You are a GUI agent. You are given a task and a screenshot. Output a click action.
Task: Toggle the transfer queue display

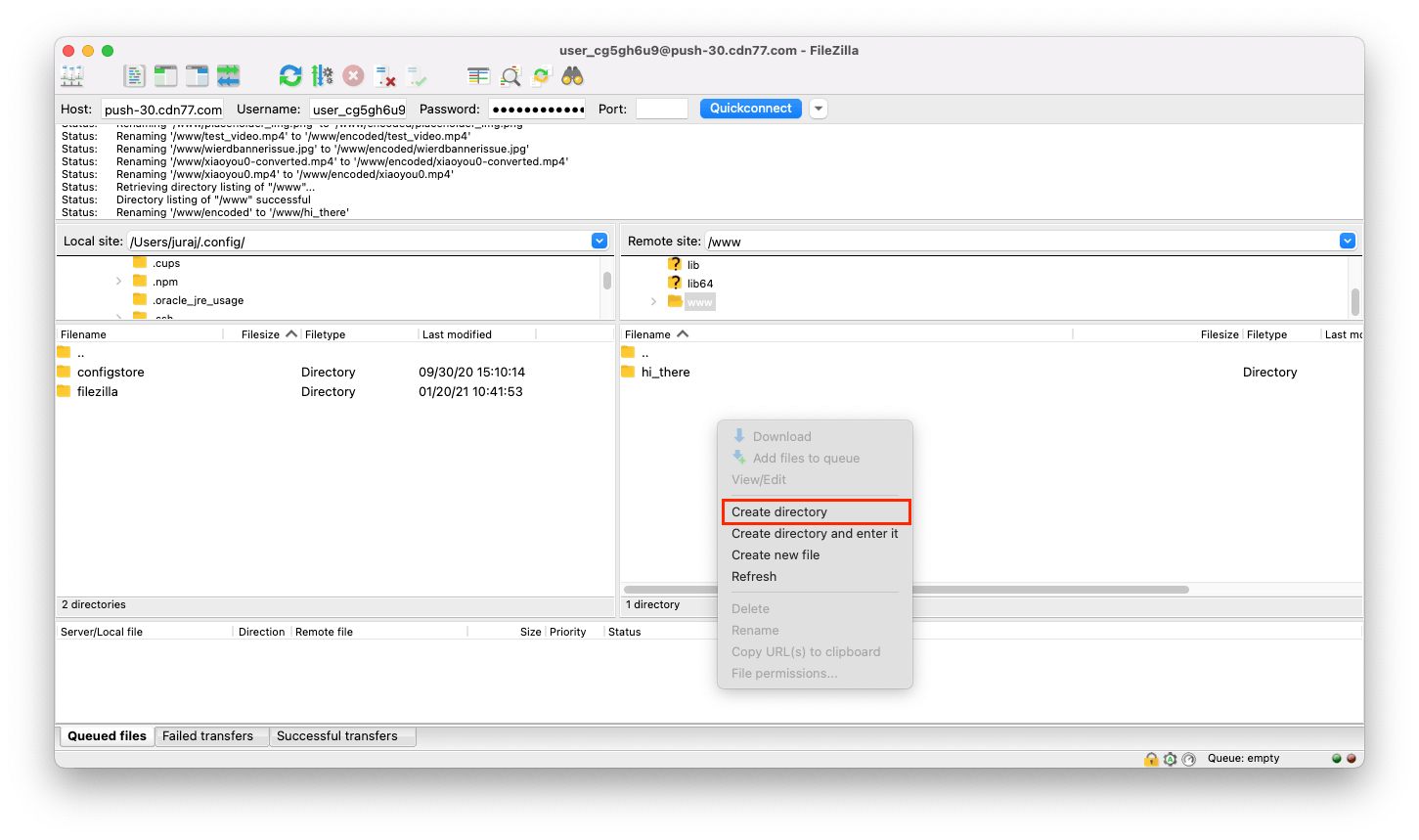[229, 76]
